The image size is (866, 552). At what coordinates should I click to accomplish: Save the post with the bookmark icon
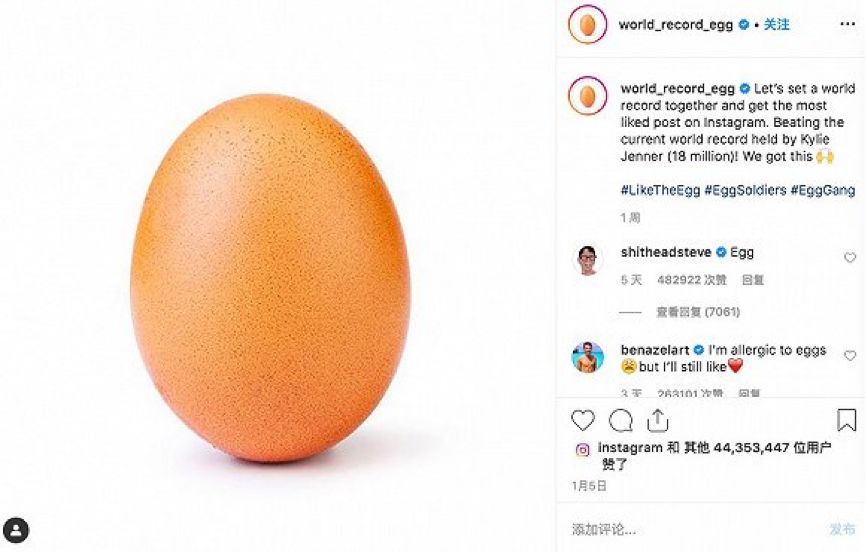pyautogui.click(x=846, y=420)
